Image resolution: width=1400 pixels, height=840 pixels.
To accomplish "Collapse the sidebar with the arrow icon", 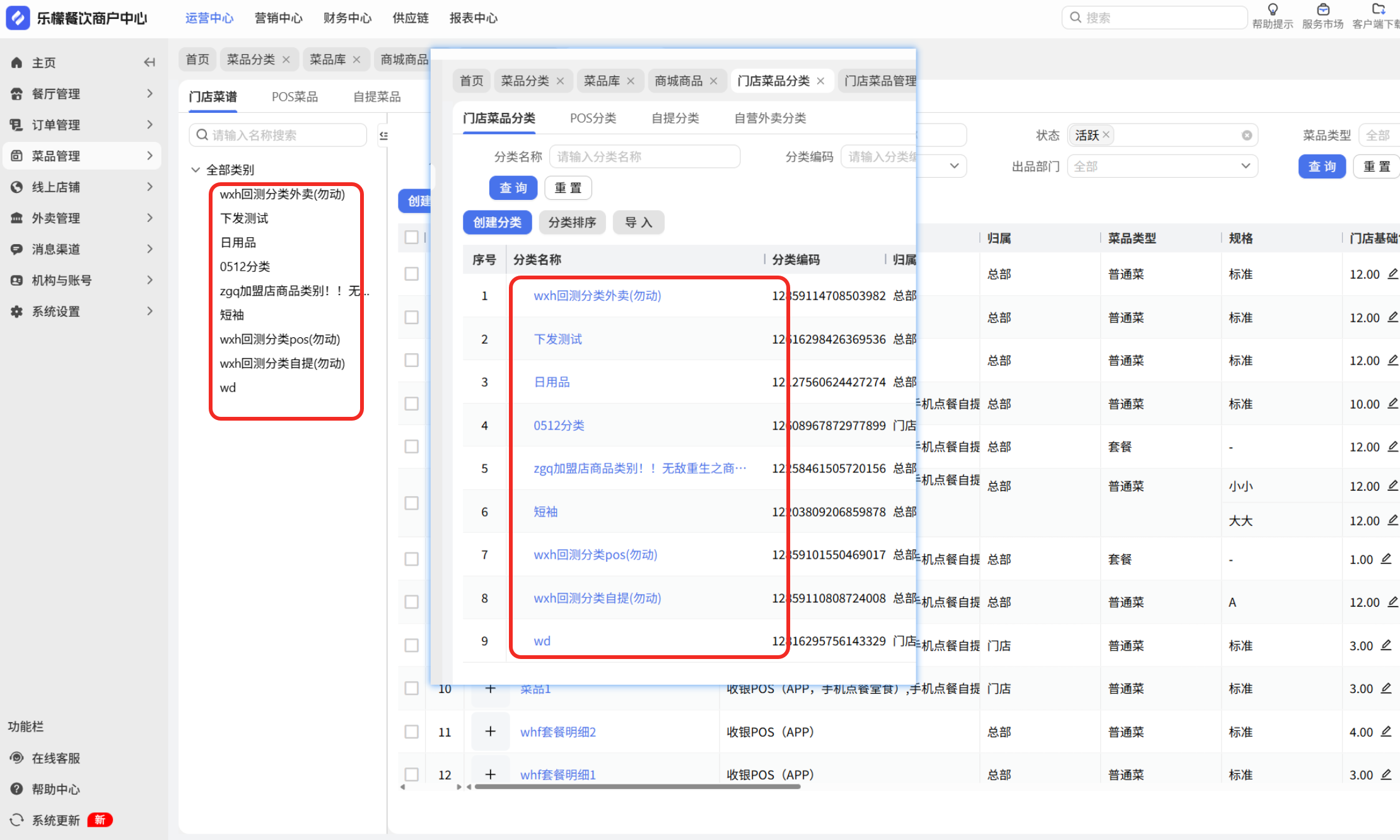I will [149, 62].
